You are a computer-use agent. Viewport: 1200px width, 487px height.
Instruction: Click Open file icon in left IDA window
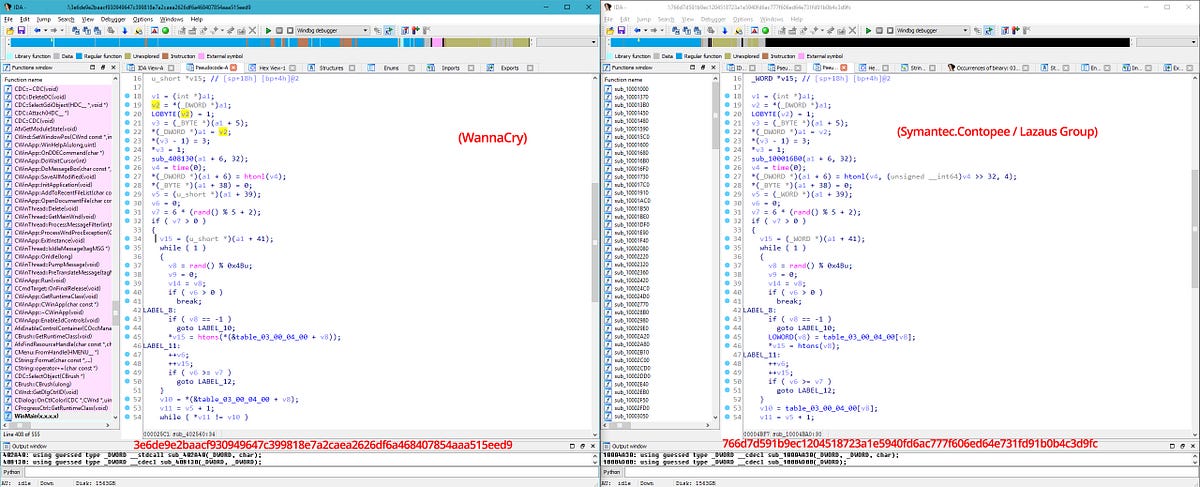10,31
